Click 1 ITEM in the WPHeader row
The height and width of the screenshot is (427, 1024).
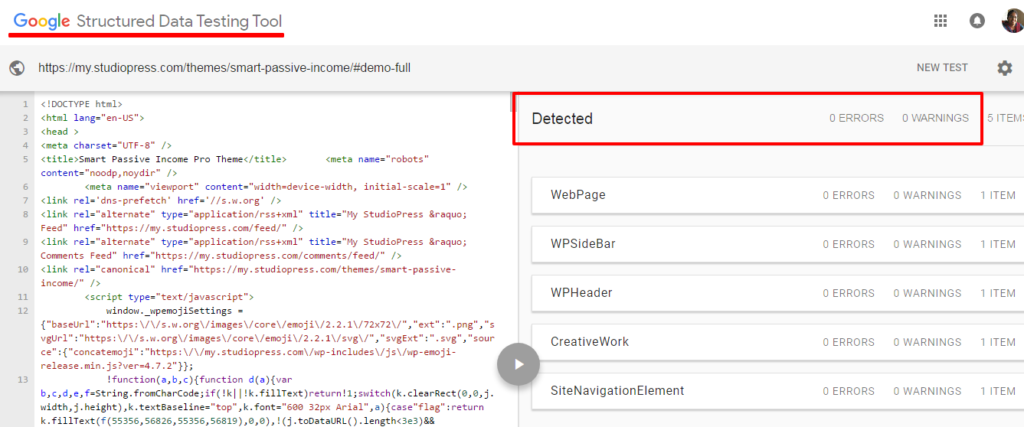point(998,293)
